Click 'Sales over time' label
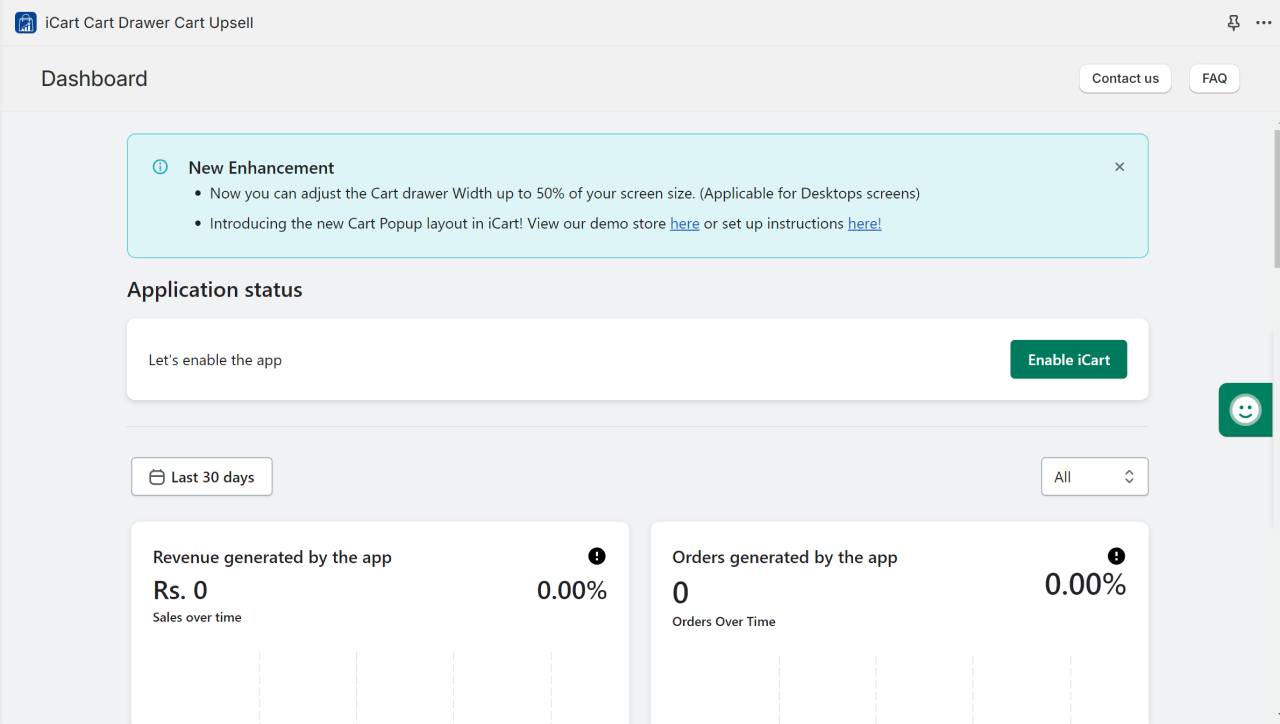 click(197, 618)
